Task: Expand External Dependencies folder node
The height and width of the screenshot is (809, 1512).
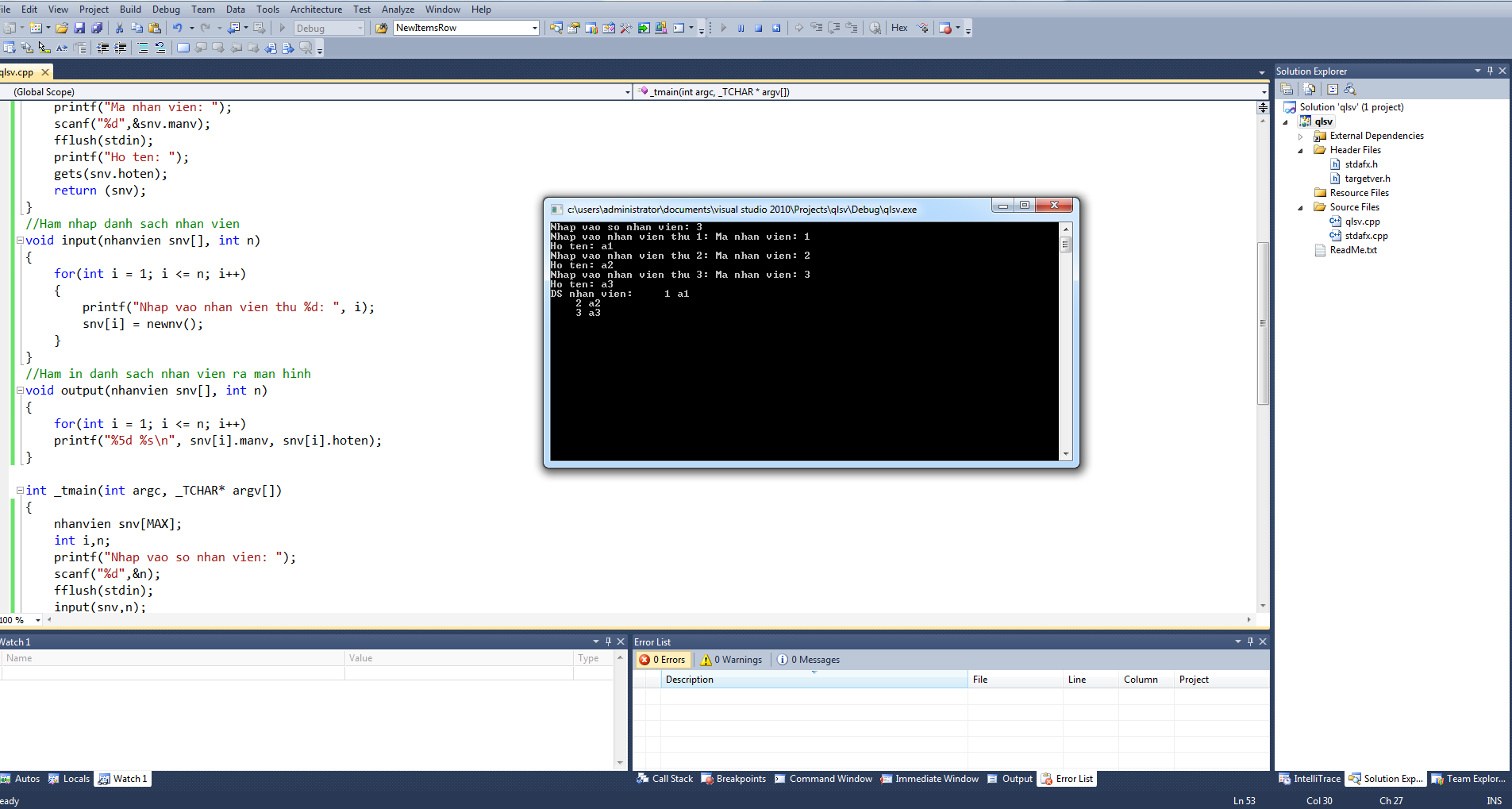Action: pos(1300,137)
